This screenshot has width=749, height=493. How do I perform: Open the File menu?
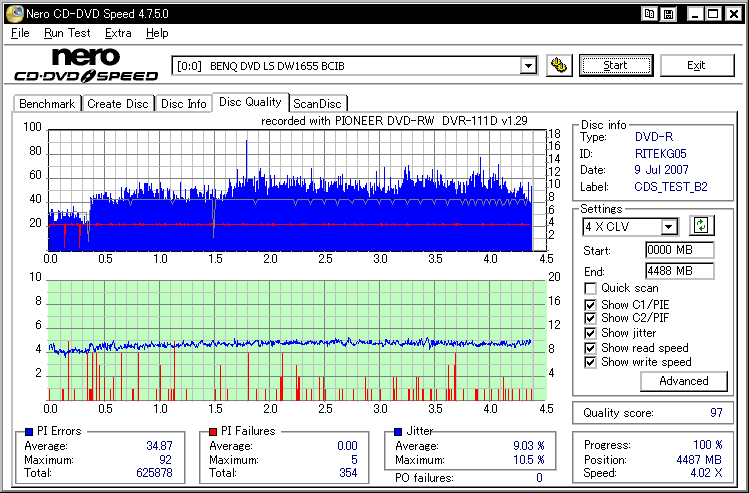pyautogui.click(x=20, y=33)
